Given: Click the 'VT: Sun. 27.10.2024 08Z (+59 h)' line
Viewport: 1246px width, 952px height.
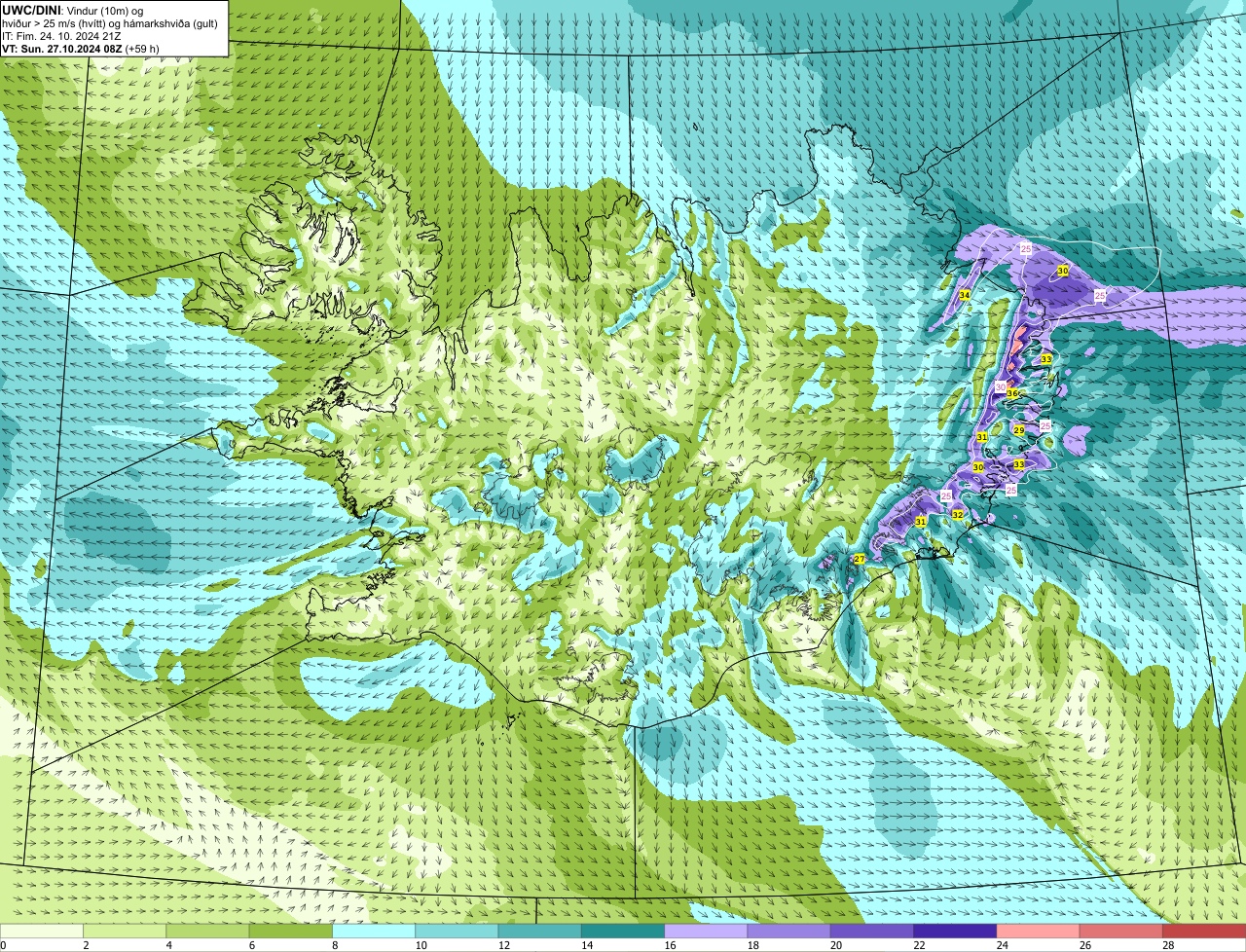Looking at the screenshot, I should pos(81,49).
